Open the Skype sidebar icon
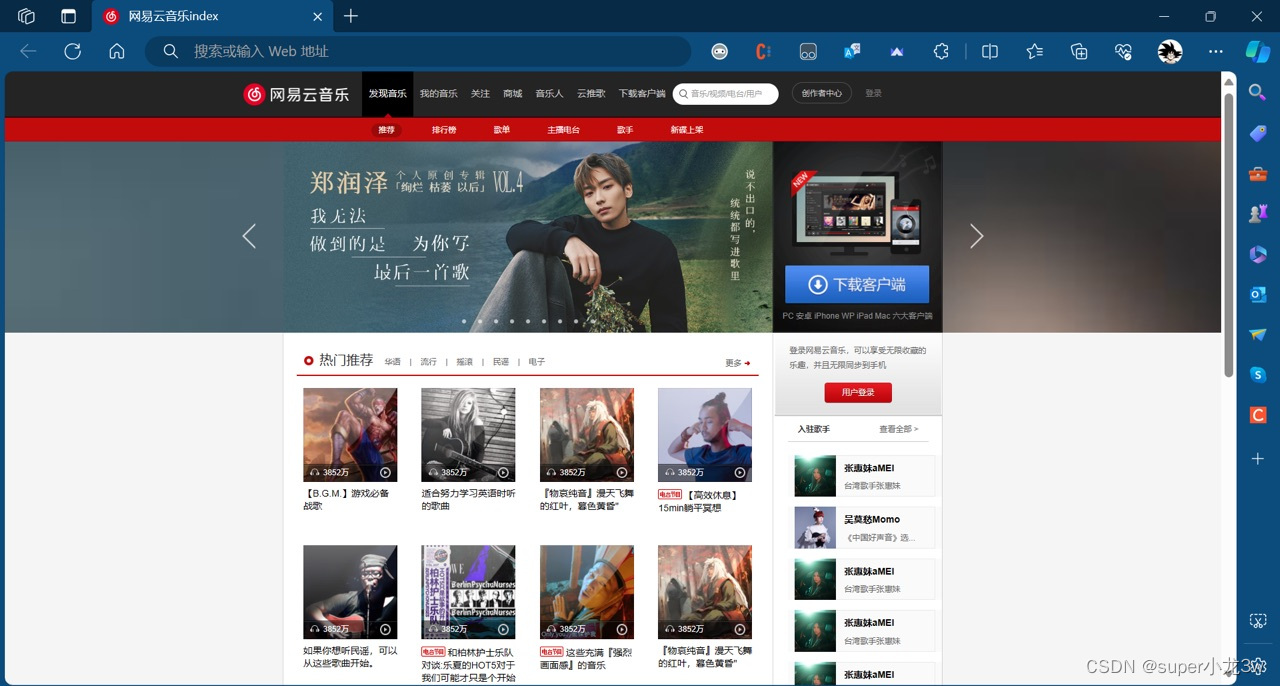The width and height of the screenshot is (1280, 686). pyautogui.click(x=1258, y=375)
